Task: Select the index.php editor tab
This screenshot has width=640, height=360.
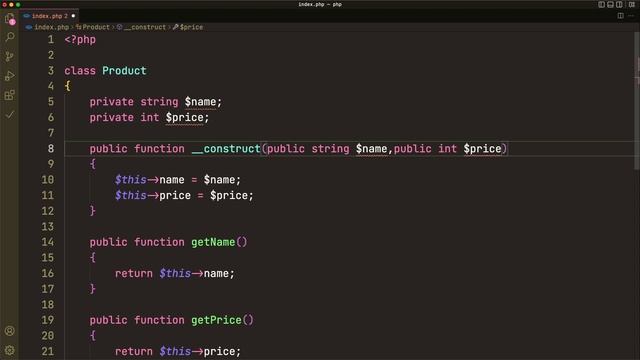Action: pyautogui.click(x=49, y=16)
